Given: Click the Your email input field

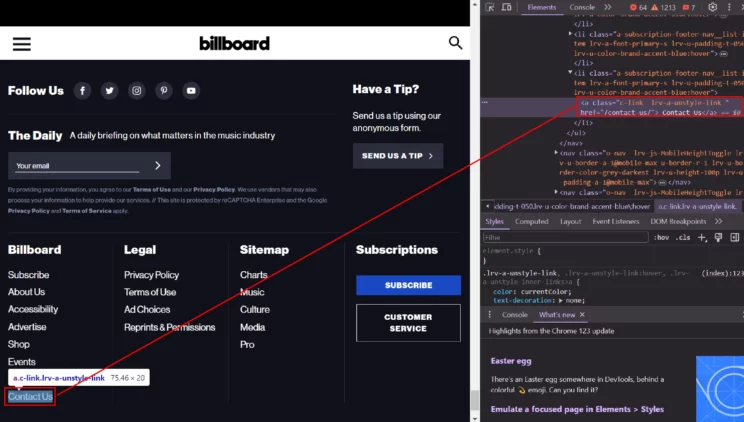Looking at the screenshot, I should 77,166.
